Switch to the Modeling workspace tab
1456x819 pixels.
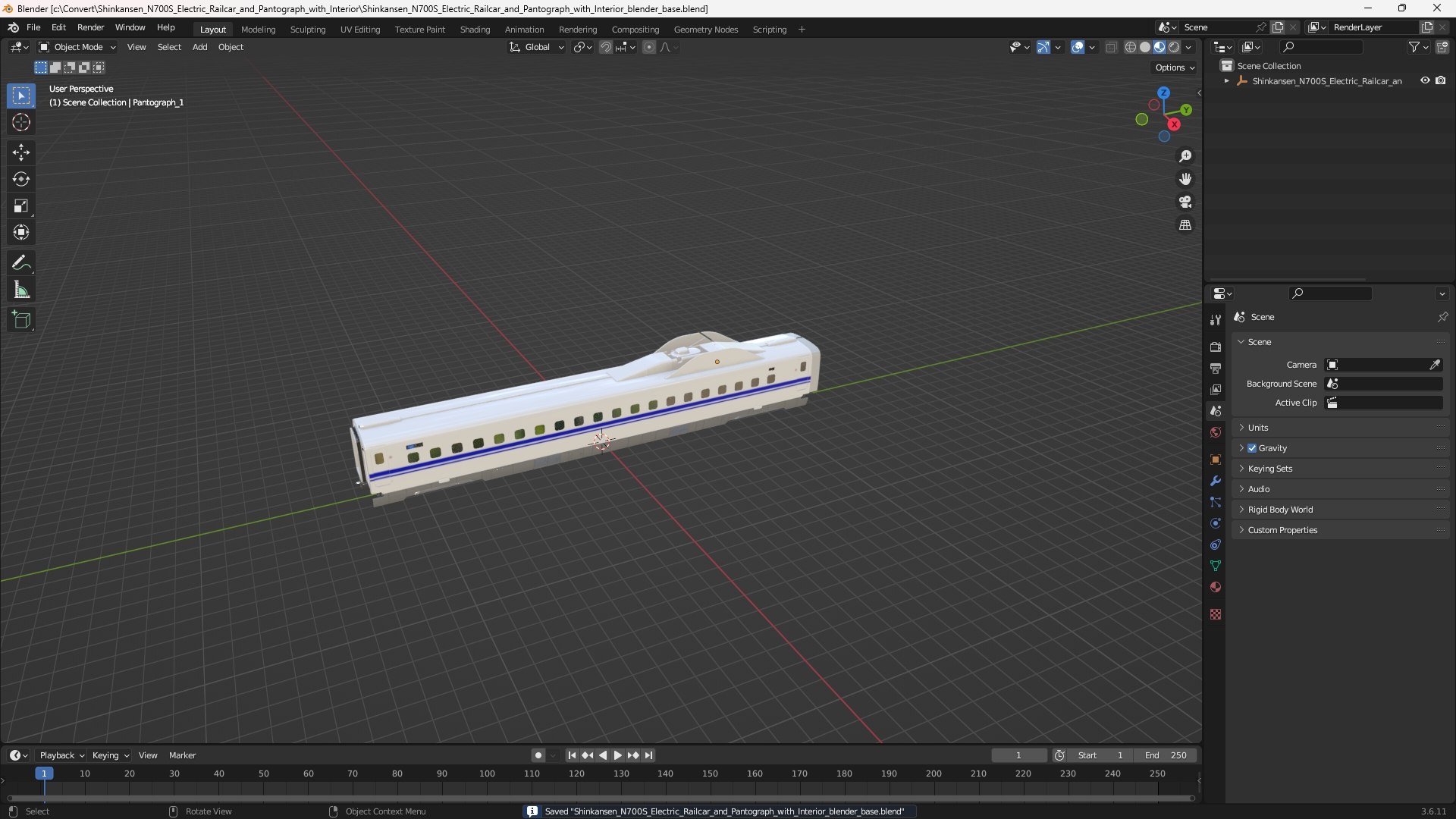258,30
